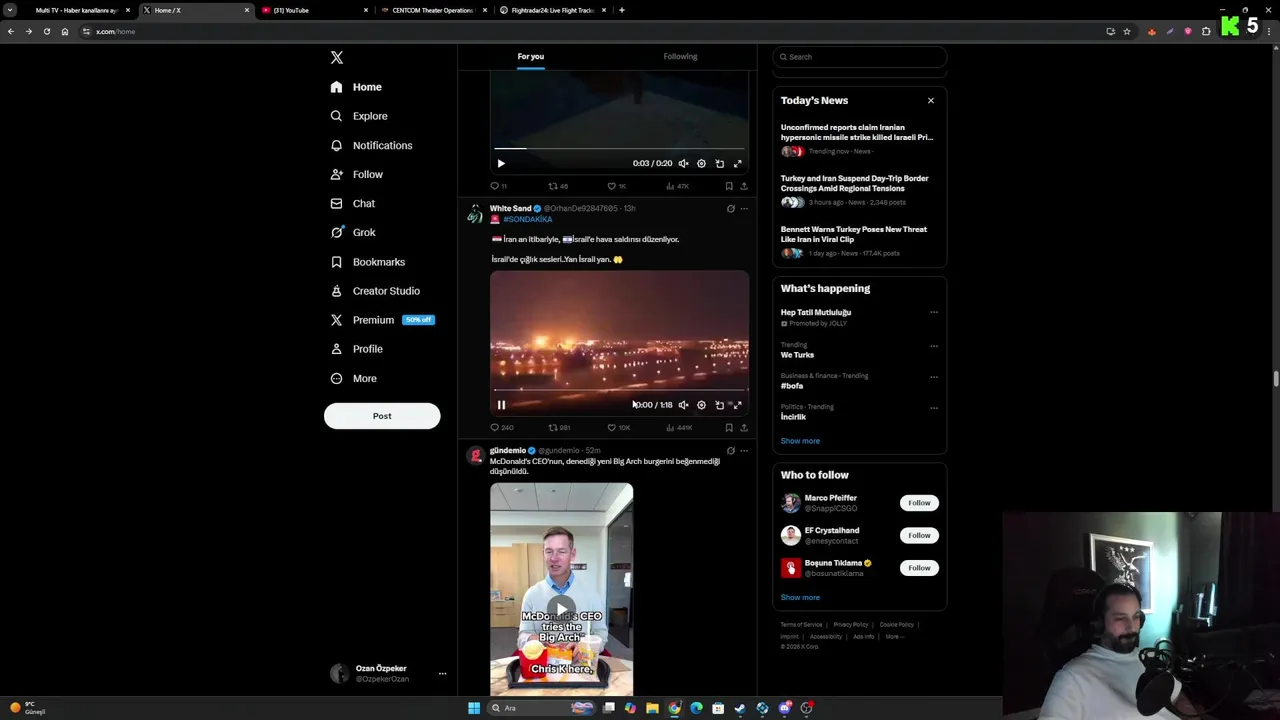The width and height of the screenshot is (1280, 720).
Task: Show more under Who to follow
Action: (x=800, y=597)
